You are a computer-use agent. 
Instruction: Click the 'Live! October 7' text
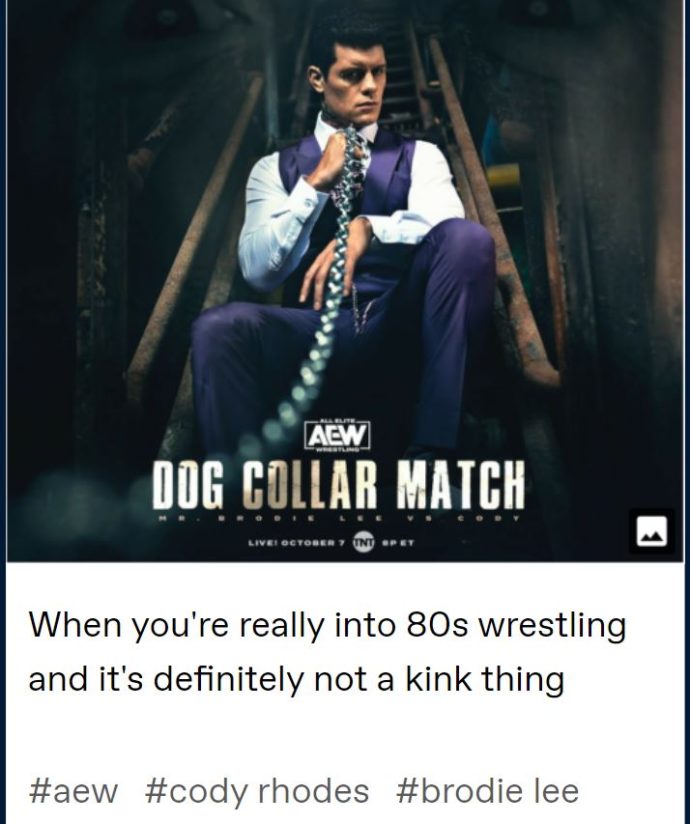tap(296, 541)
